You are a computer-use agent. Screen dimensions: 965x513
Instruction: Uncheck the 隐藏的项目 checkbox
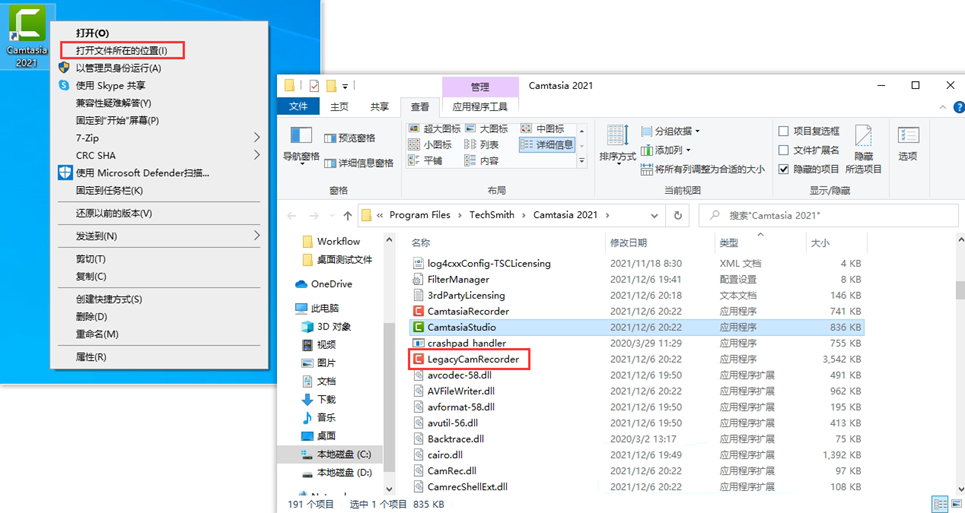pyautogui.click(x=783, y=169)
